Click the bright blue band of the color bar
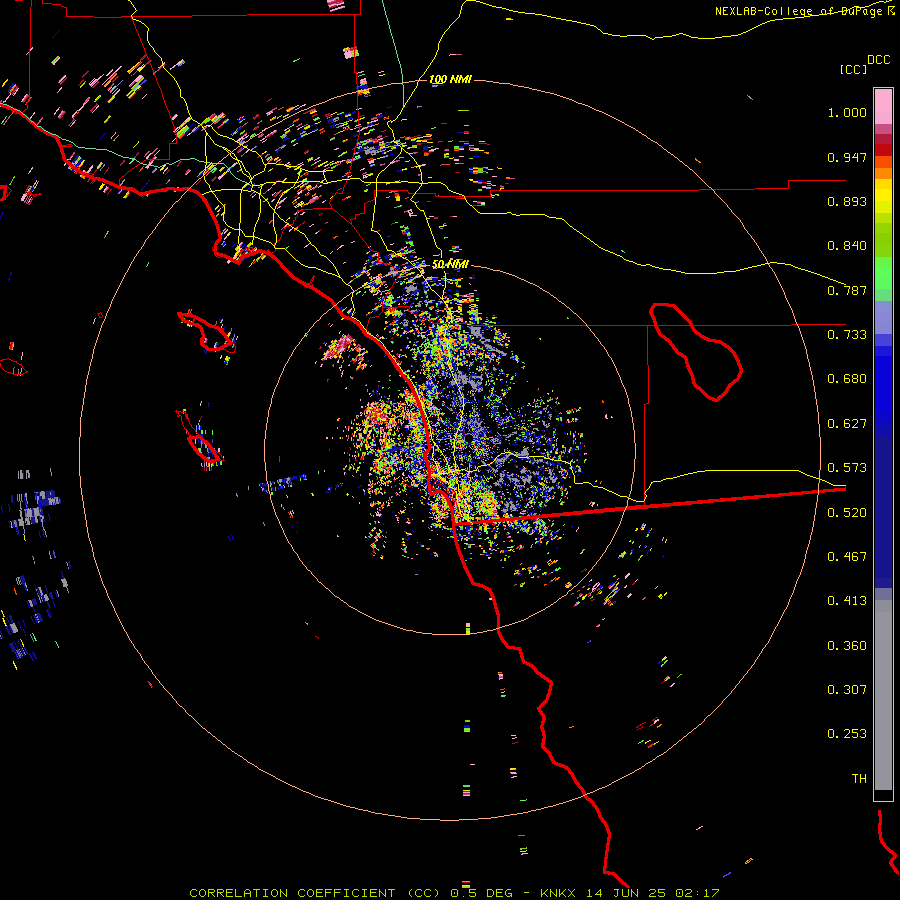The height and width of the screenshot is (900, 900). click(883, 385)
